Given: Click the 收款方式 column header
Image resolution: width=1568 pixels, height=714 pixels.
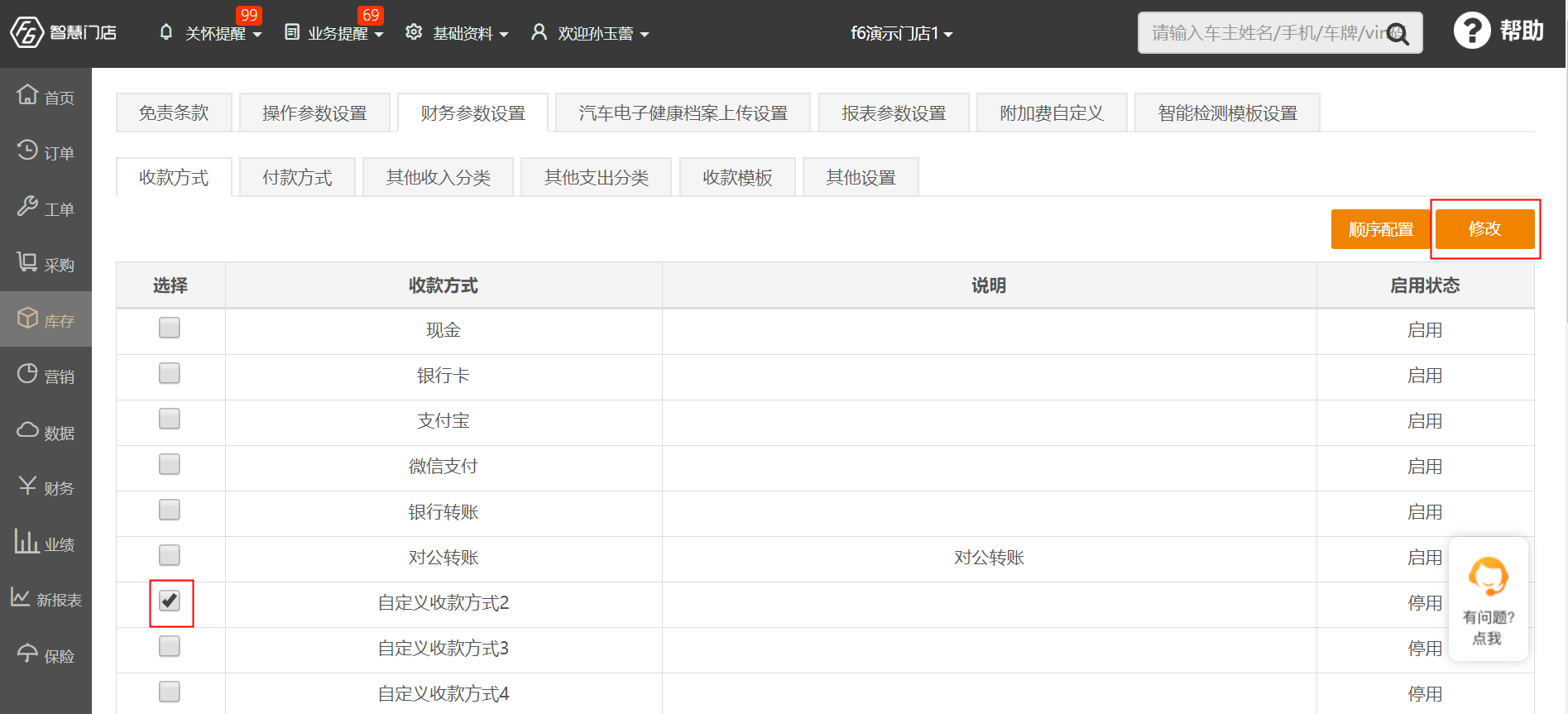Looking at the screenshot, I should 444,285.
